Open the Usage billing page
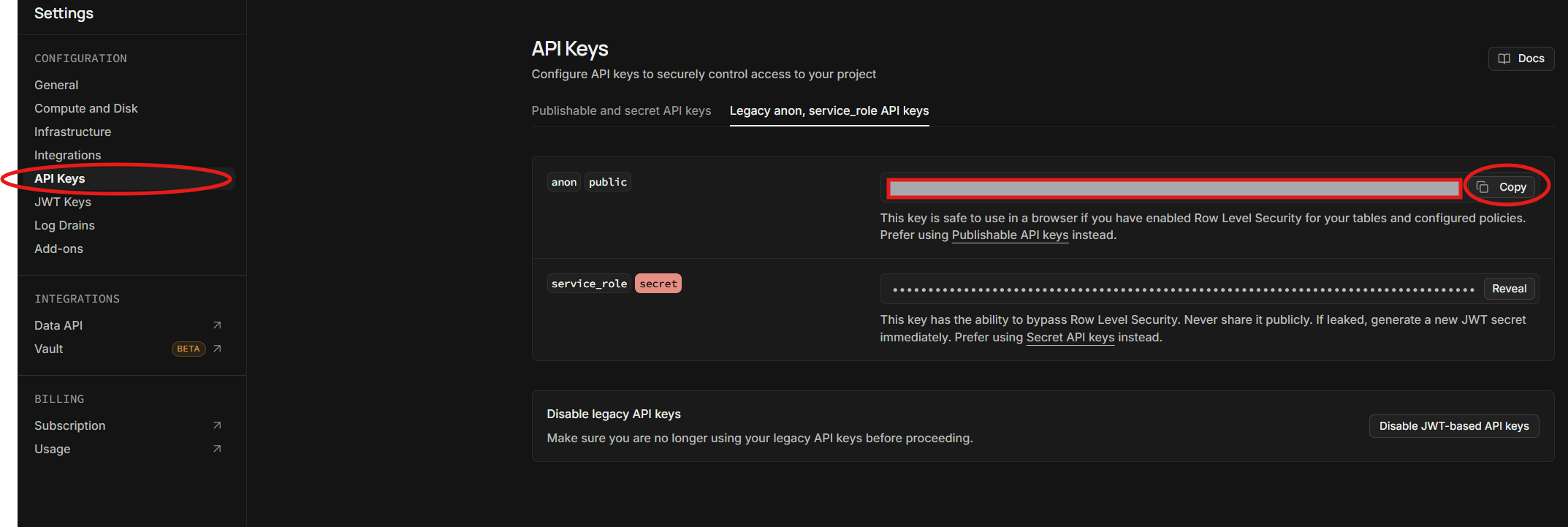This screenshot has width=1568, height=527. [x=52, y=449]
